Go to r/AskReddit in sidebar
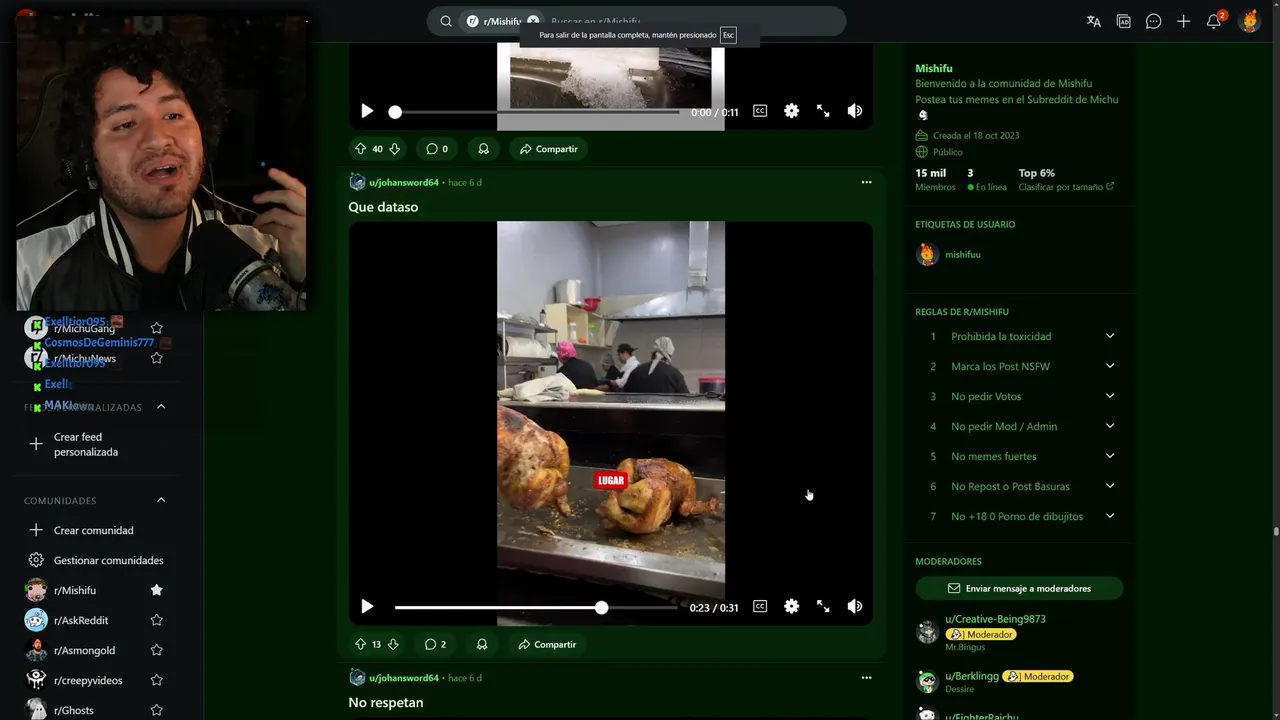The image size is (1280, 720). (81, 620)
